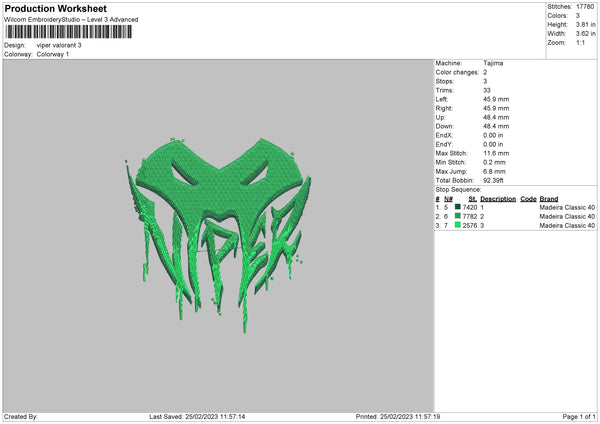600x424 pixels.
Task: Click the bright green swatch for stop 3
Action: tap(457, 225)
